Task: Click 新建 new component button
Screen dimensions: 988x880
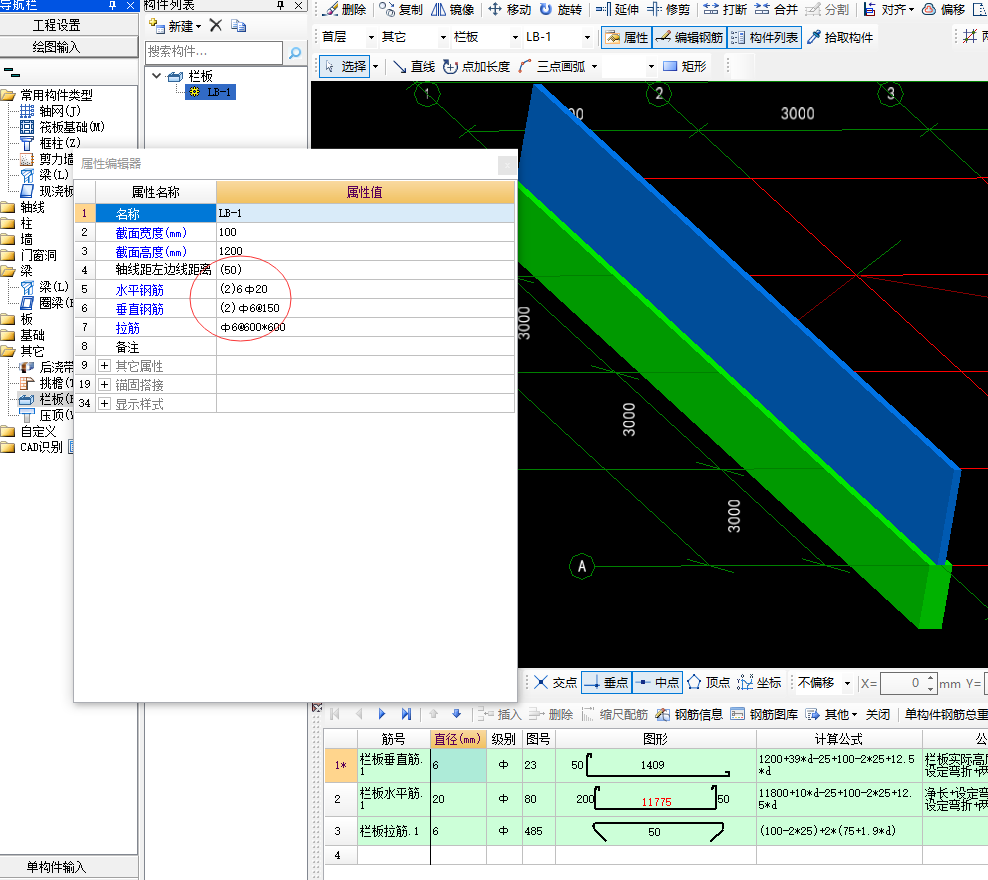Action: click(x=175, y=26)
